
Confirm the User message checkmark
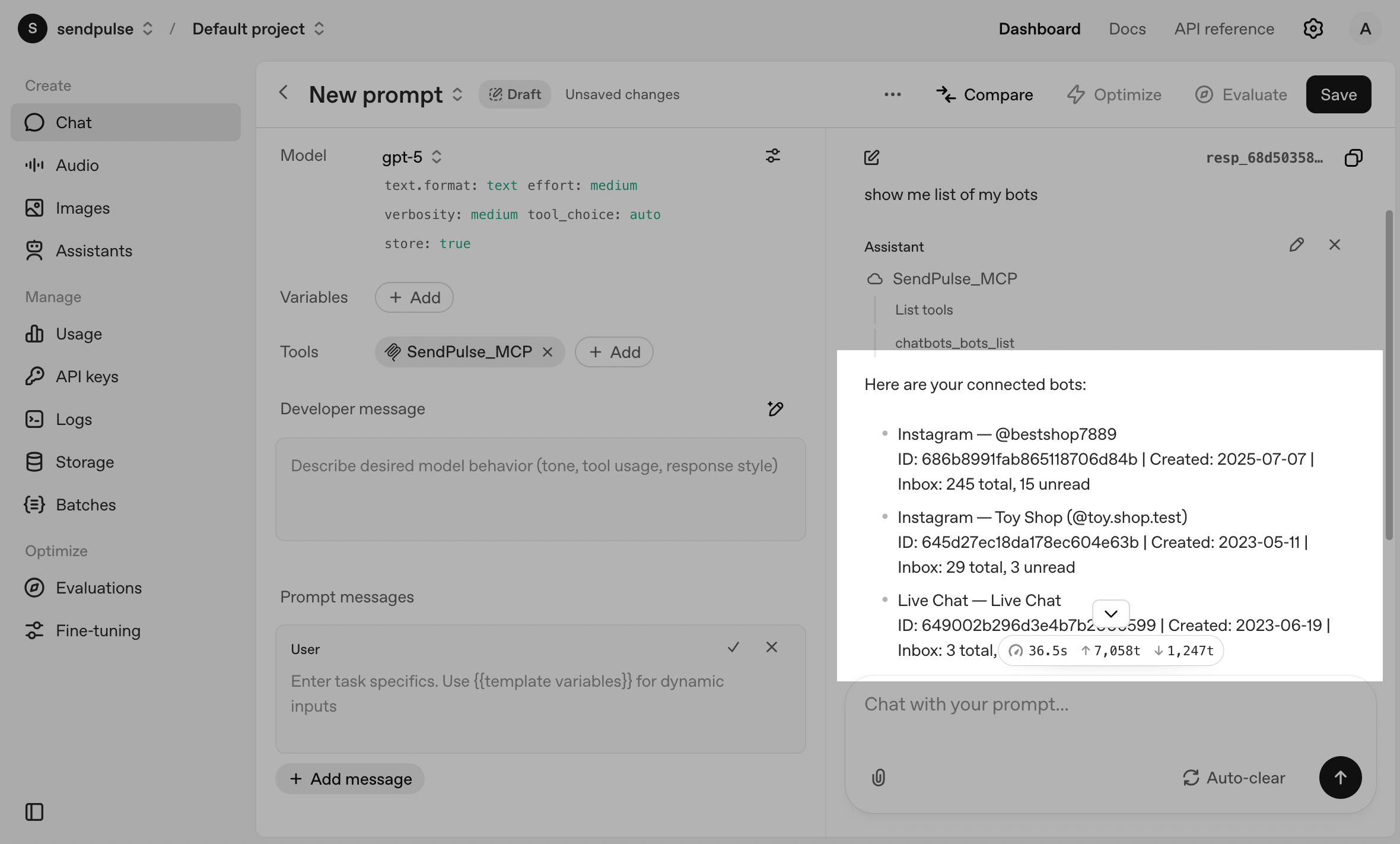point(733,648)
